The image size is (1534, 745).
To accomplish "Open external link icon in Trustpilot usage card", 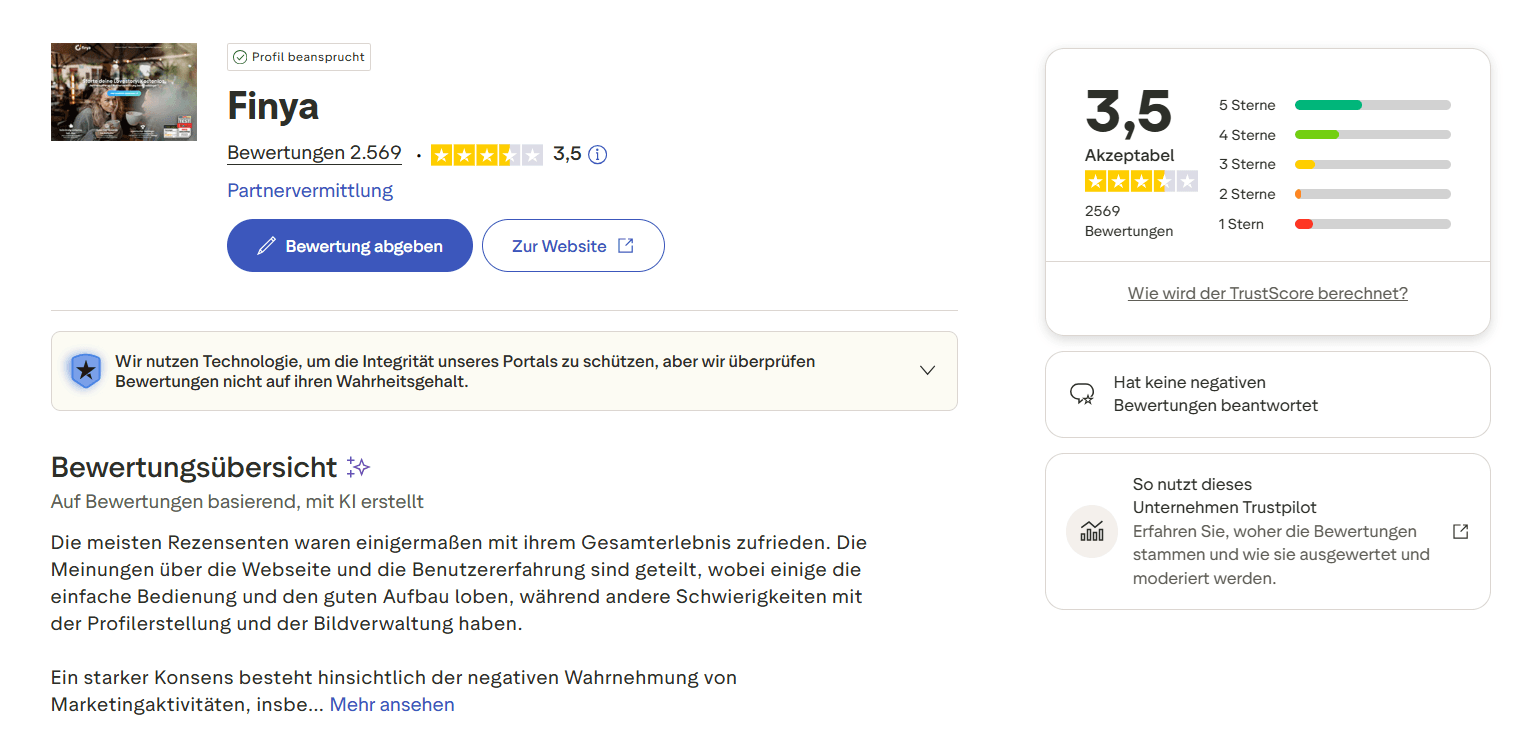I will click(x=1460, y=531).
